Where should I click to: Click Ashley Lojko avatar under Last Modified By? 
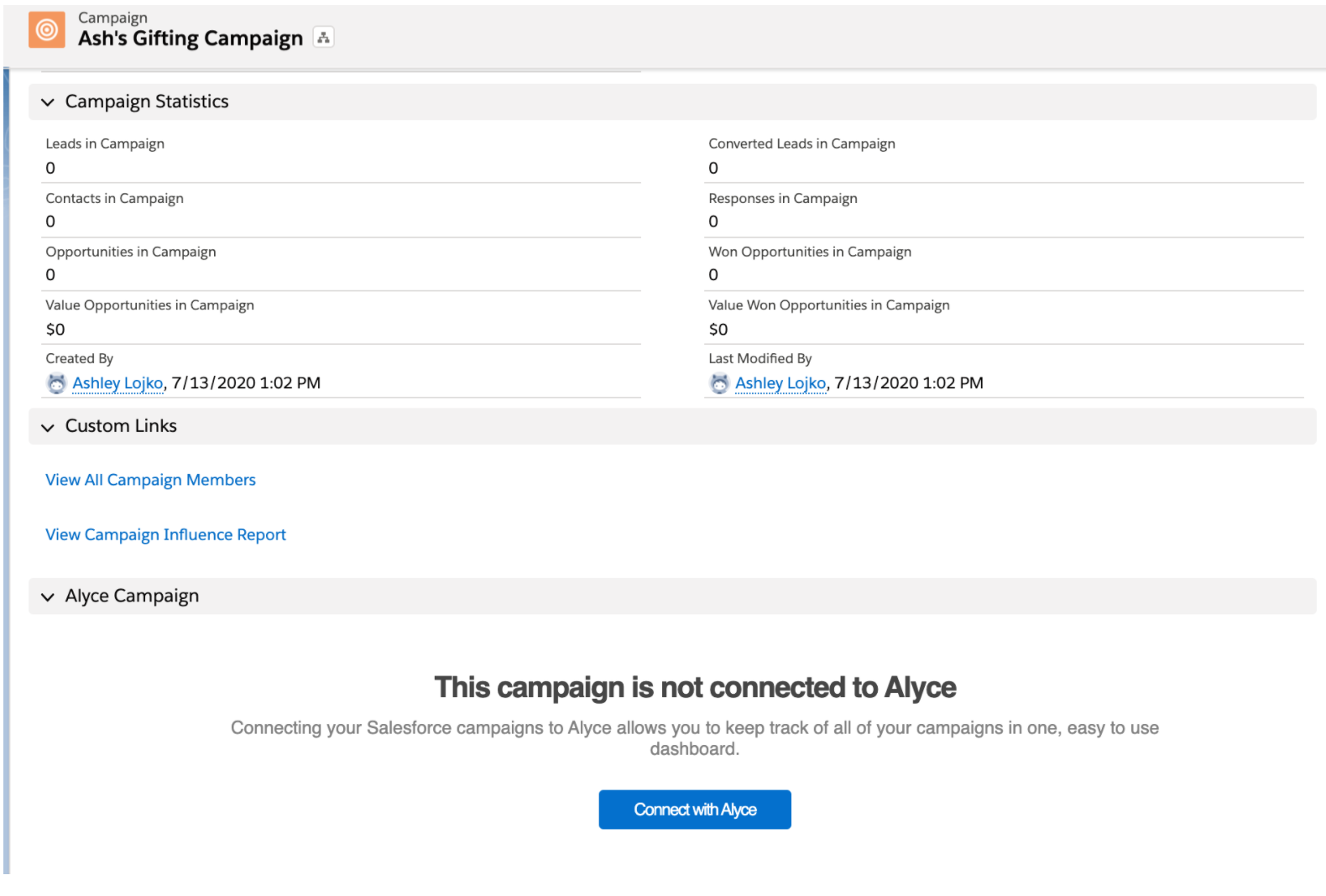[x=719, y=383]
